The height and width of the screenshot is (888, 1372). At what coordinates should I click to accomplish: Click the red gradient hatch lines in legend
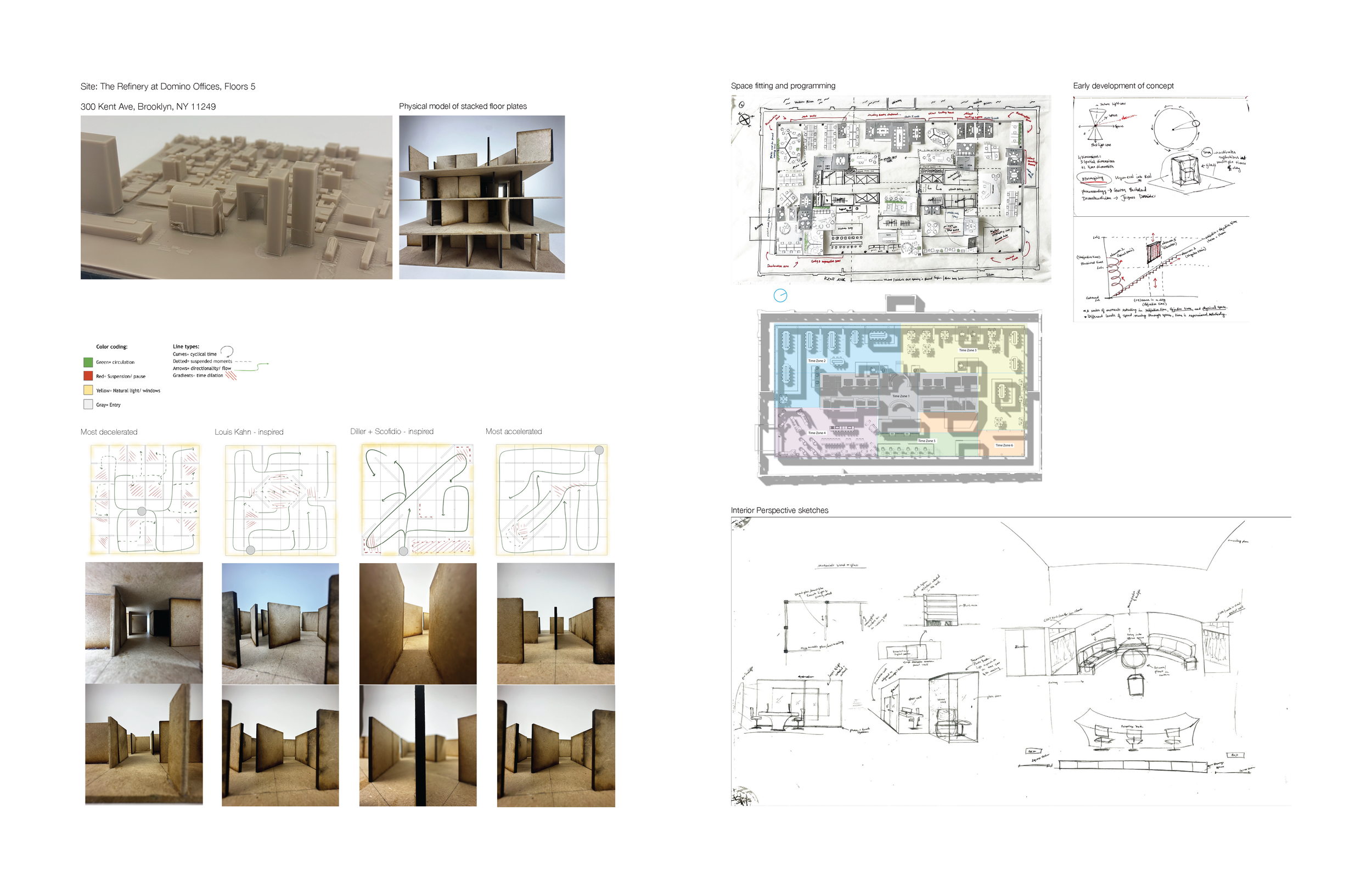[231, 376]
